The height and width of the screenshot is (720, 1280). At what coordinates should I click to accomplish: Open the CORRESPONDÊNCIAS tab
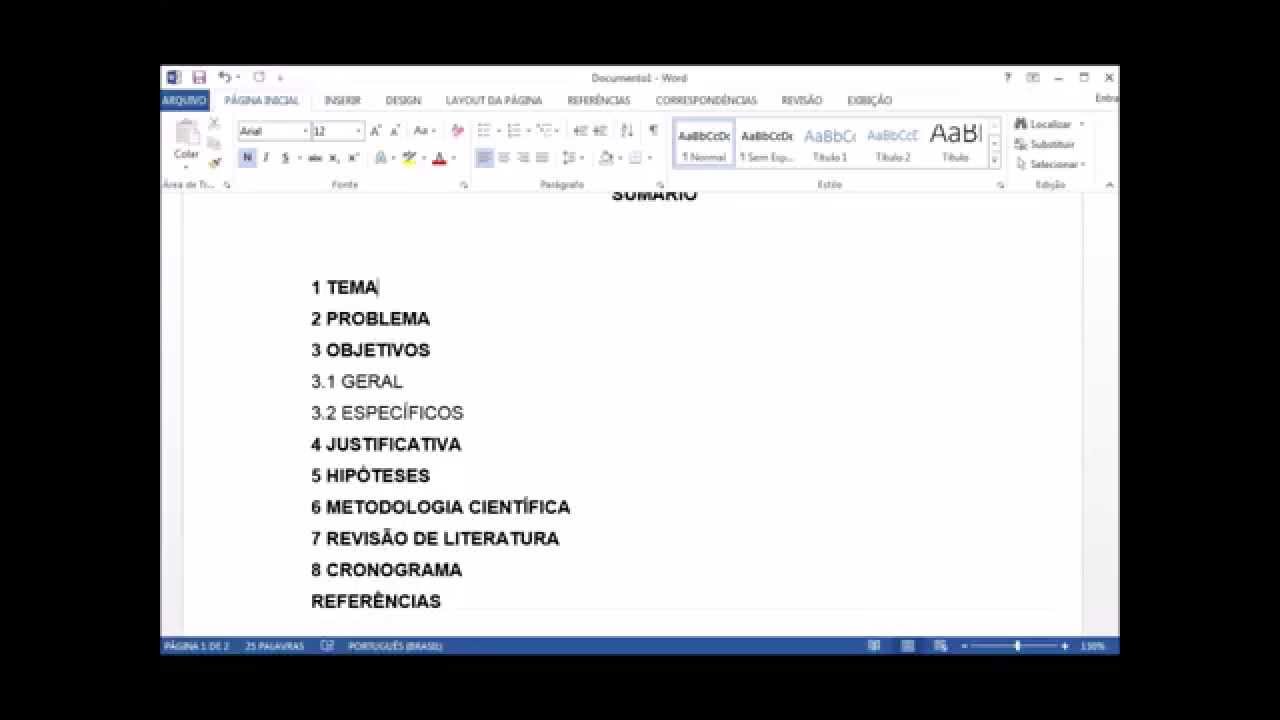point(706,101)
